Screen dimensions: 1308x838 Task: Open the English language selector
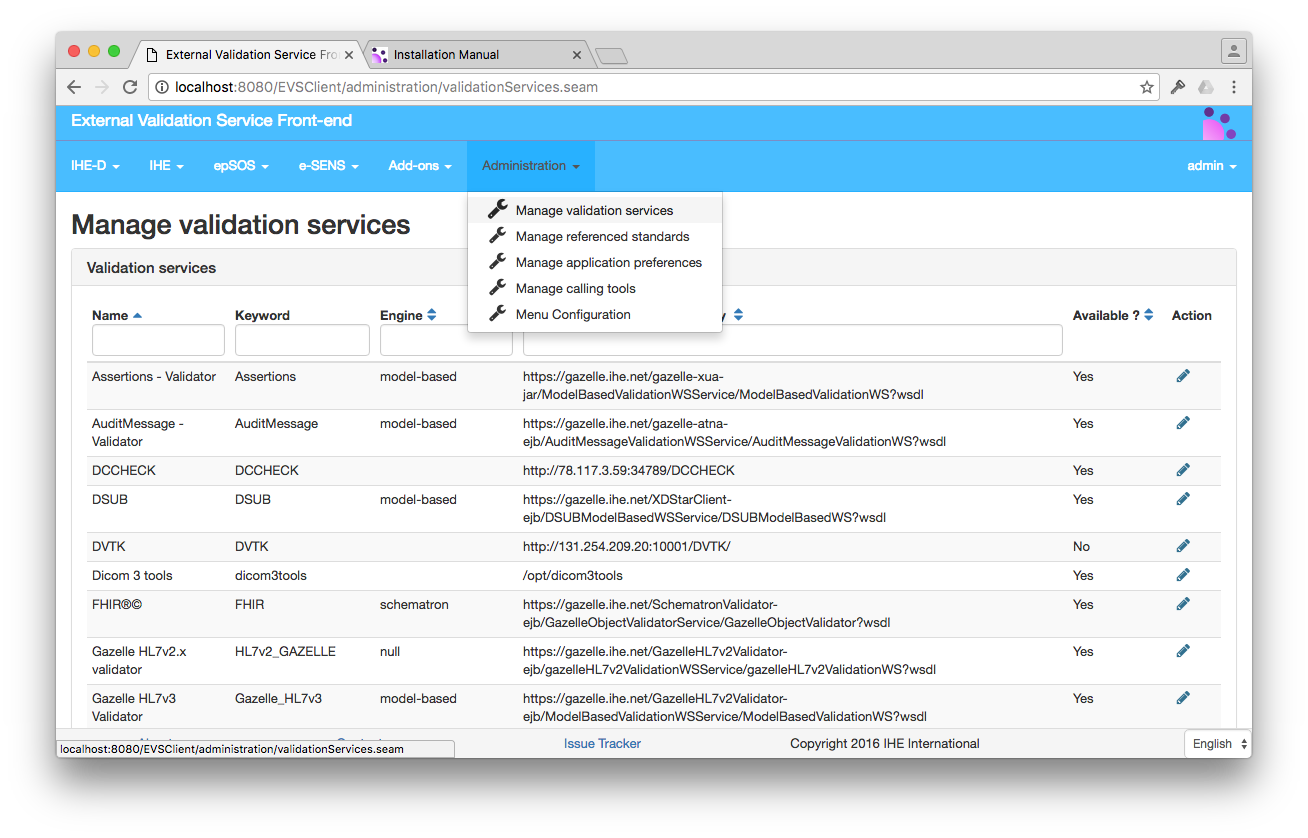tap(1216, 743)
